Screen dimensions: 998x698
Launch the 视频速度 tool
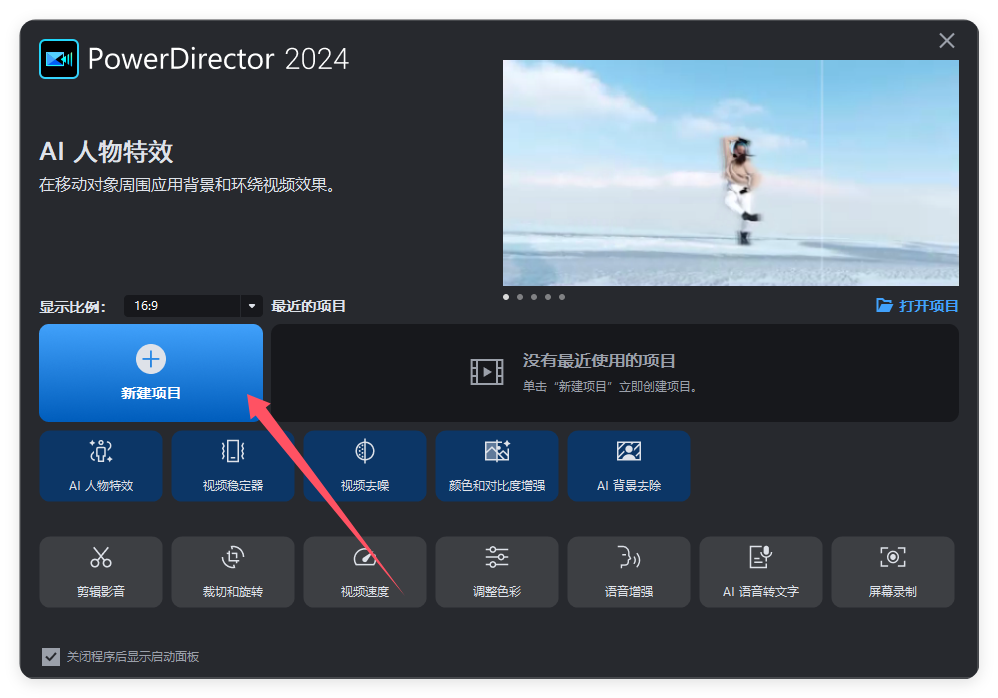click(x=365, y=571)
